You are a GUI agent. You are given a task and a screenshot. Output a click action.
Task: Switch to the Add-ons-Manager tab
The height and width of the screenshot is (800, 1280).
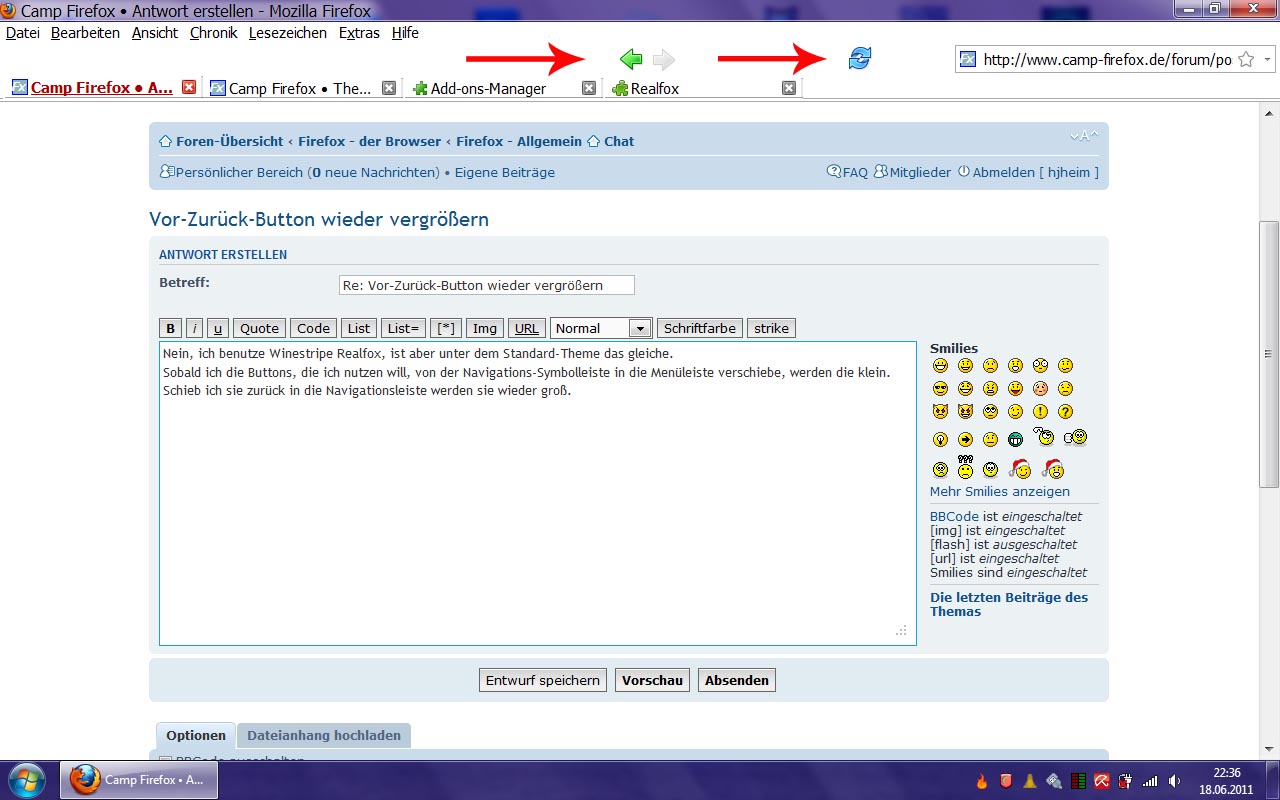tap(503, 88)
